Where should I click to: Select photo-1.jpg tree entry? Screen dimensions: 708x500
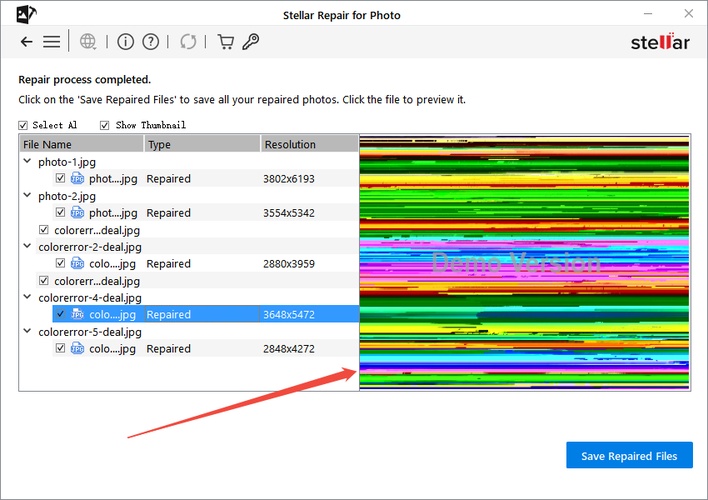coord(67,162)
